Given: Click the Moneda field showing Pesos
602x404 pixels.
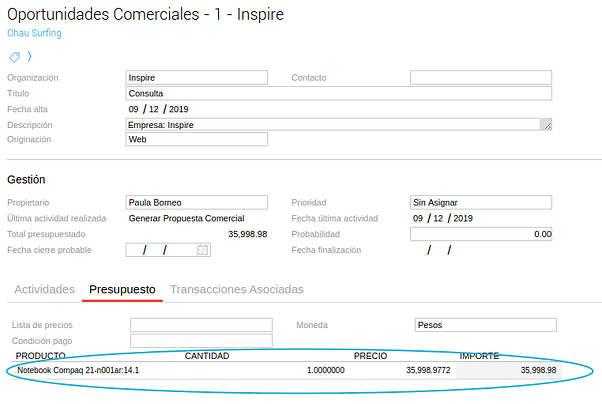Looking at the screenshot, I should click(x=485, y=325).
